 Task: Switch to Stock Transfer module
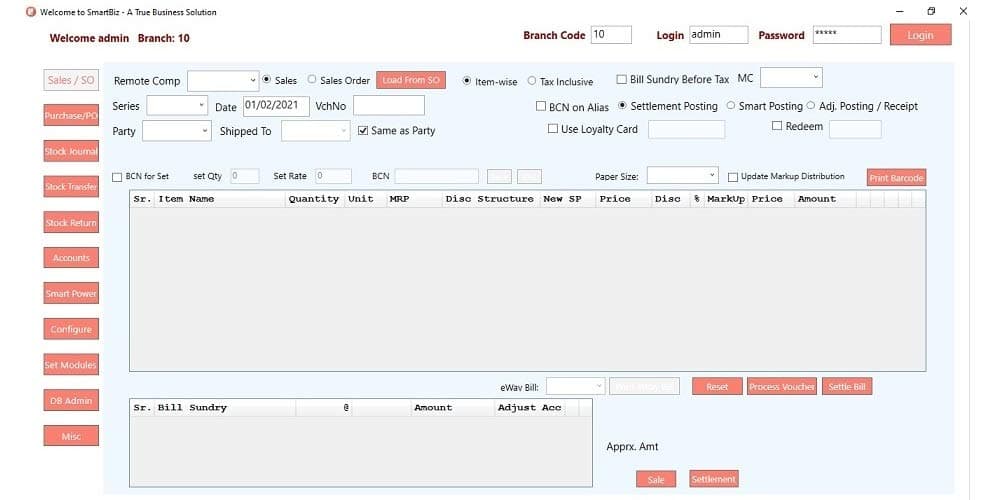pos(71,187)
